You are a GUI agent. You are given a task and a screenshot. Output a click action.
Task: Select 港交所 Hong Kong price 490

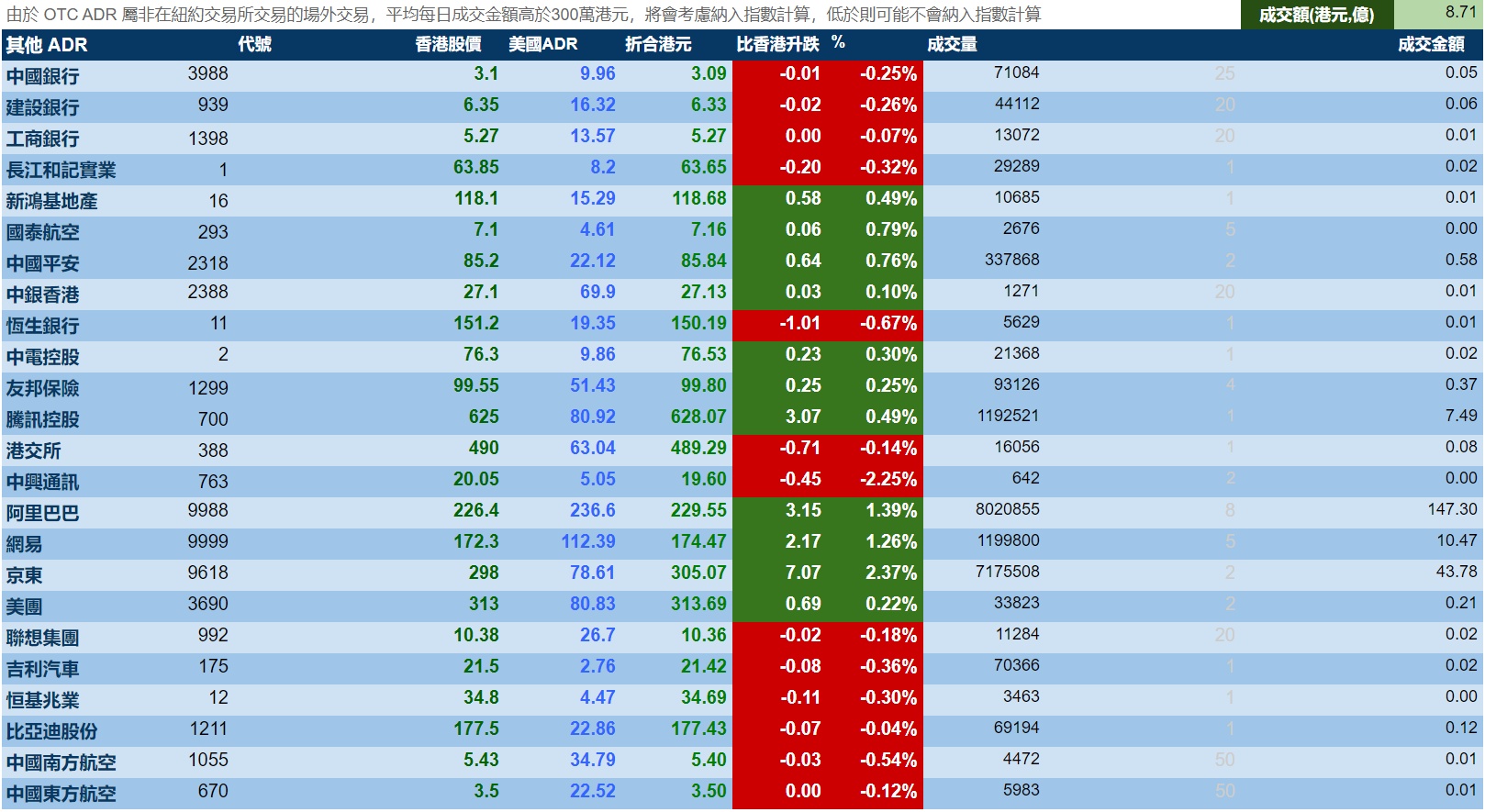484,448
